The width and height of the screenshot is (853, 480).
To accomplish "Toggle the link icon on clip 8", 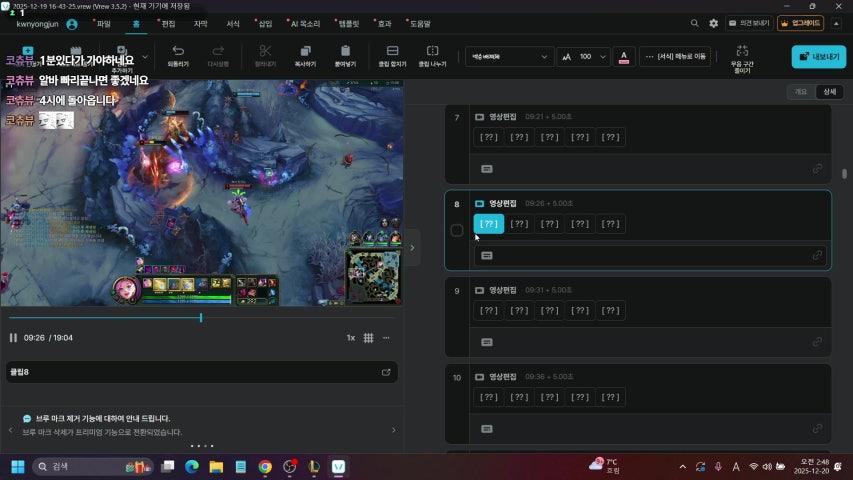I will (x=817, y=256).
